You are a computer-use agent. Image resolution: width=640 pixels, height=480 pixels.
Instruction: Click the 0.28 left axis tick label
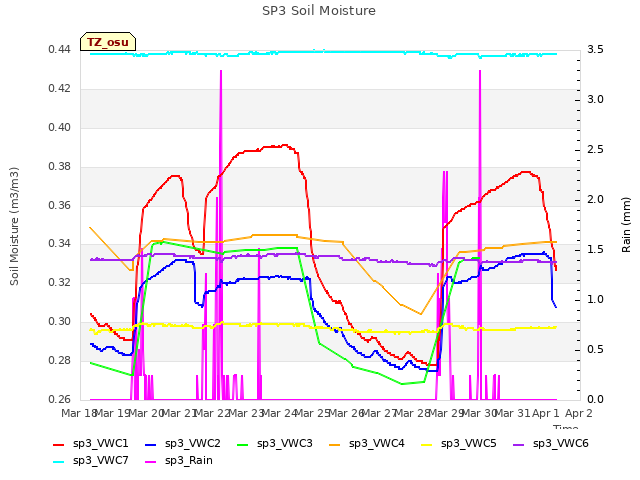point(59,360)
